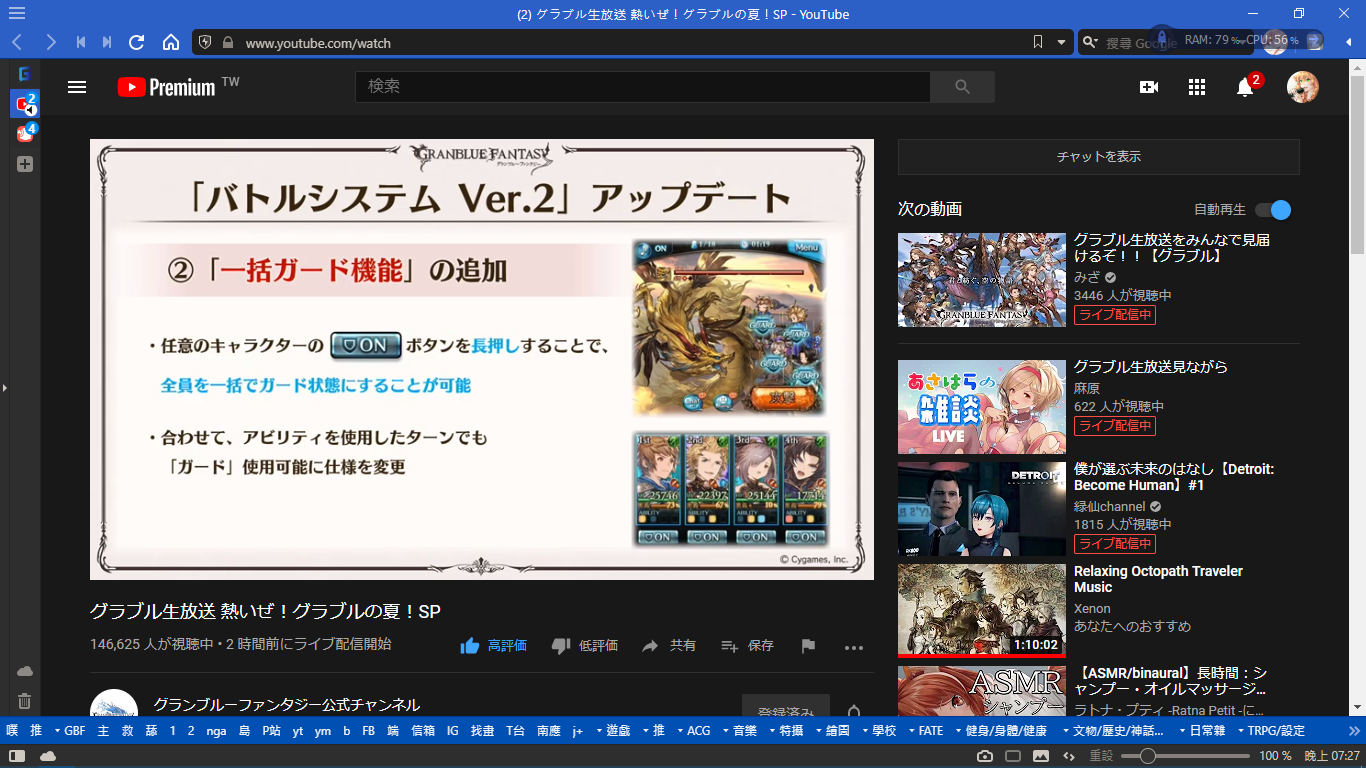Open the 南應 bookmark
The width and height of the screenshot is (1366, 768).
[x=548, y=731]
